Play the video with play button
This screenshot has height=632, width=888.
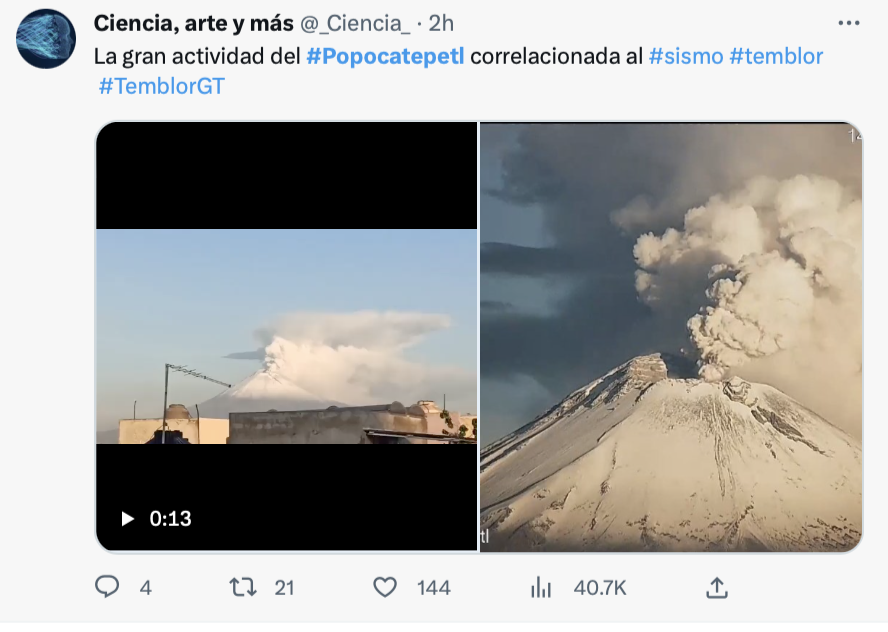click(x=127, y=518)
